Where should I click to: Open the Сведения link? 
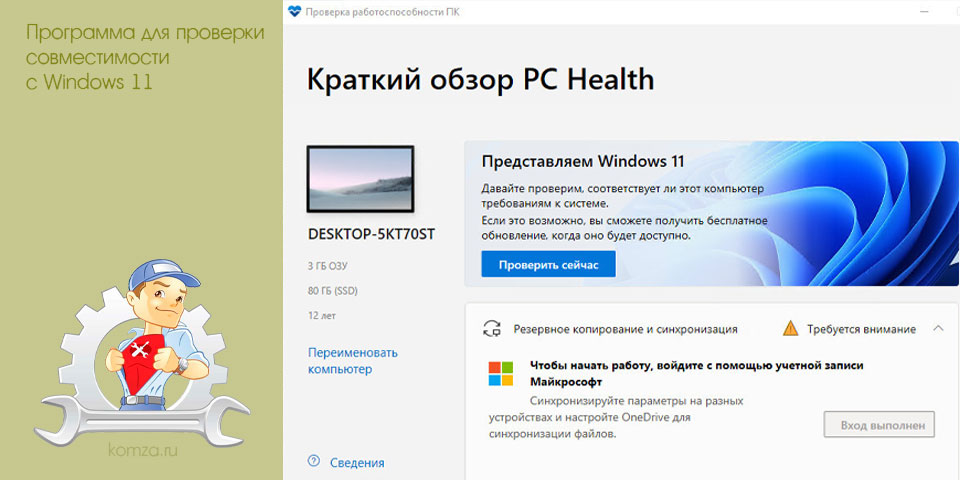tap(357, 463)
